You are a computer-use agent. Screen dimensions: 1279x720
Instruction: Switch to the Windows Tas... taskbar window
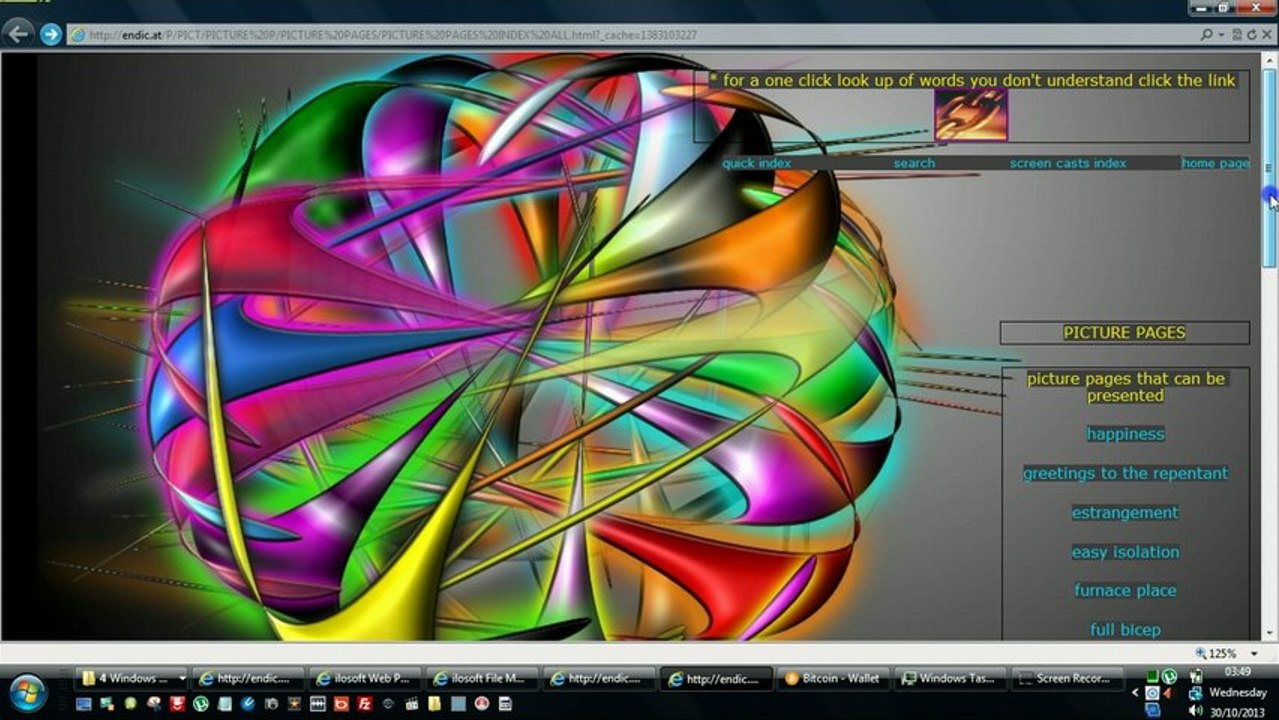pos(950,678)
